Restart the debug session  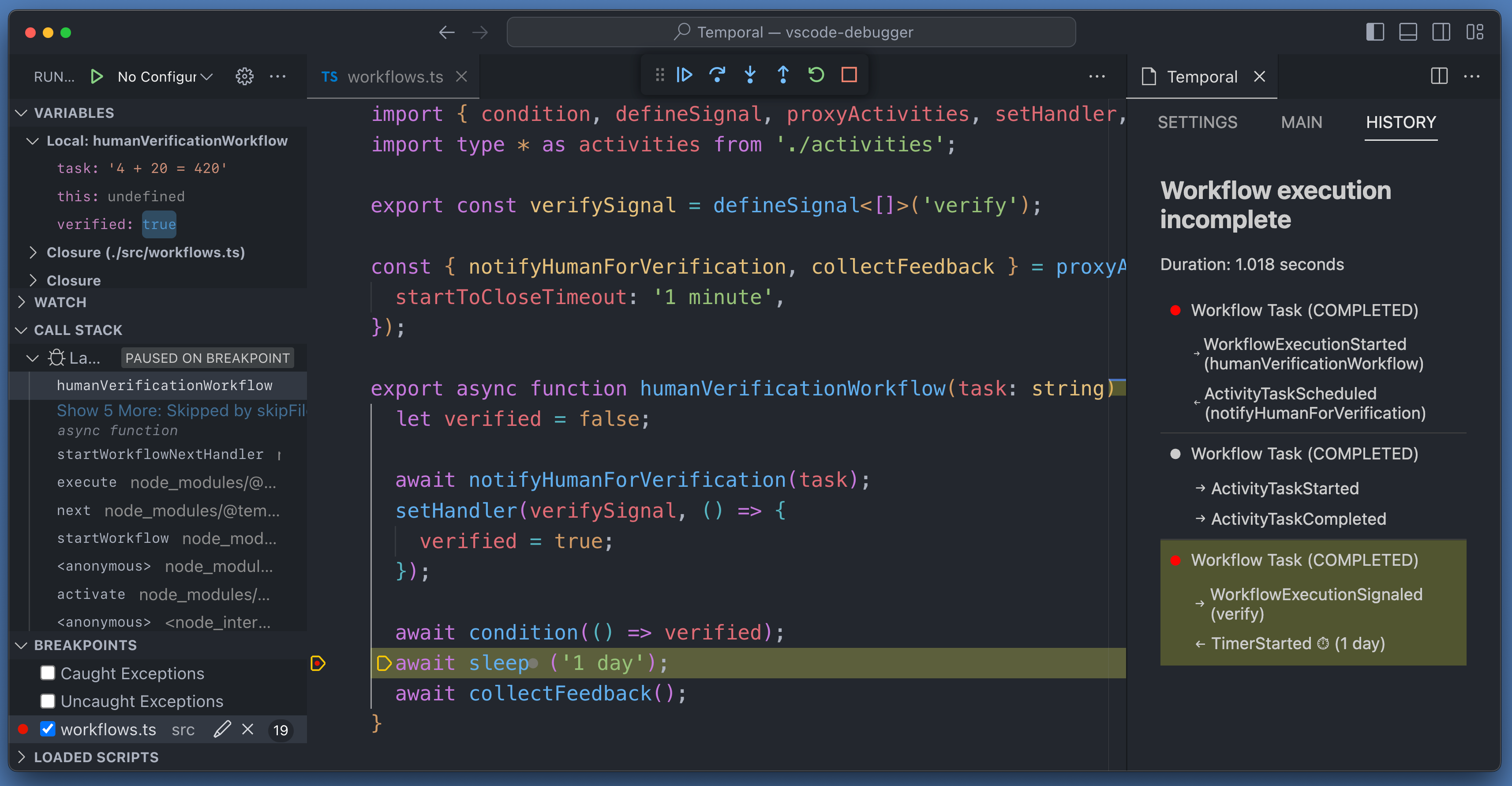tap(816, 75)
